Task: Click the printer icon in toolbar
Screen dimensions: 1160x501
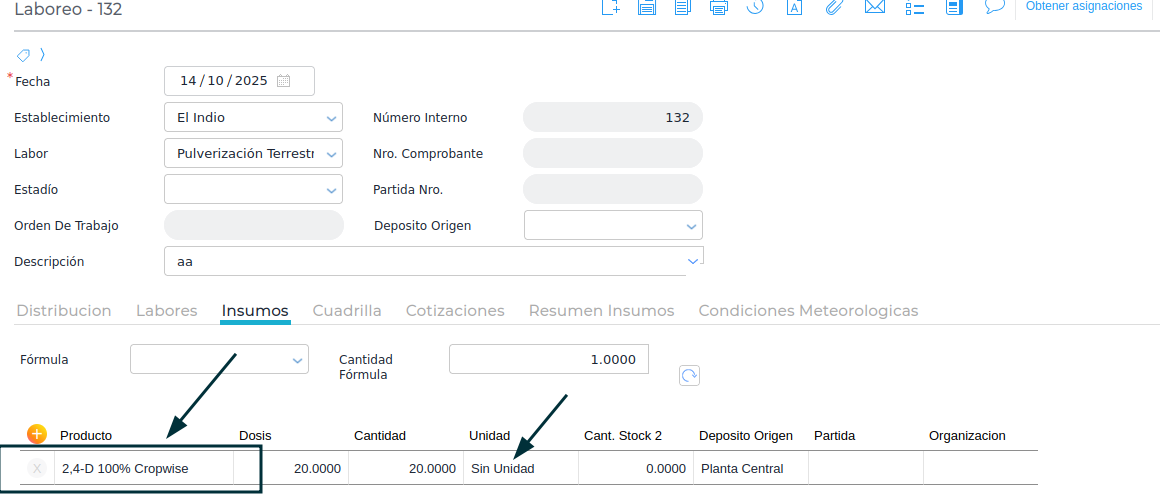Action: click(718, 8)
